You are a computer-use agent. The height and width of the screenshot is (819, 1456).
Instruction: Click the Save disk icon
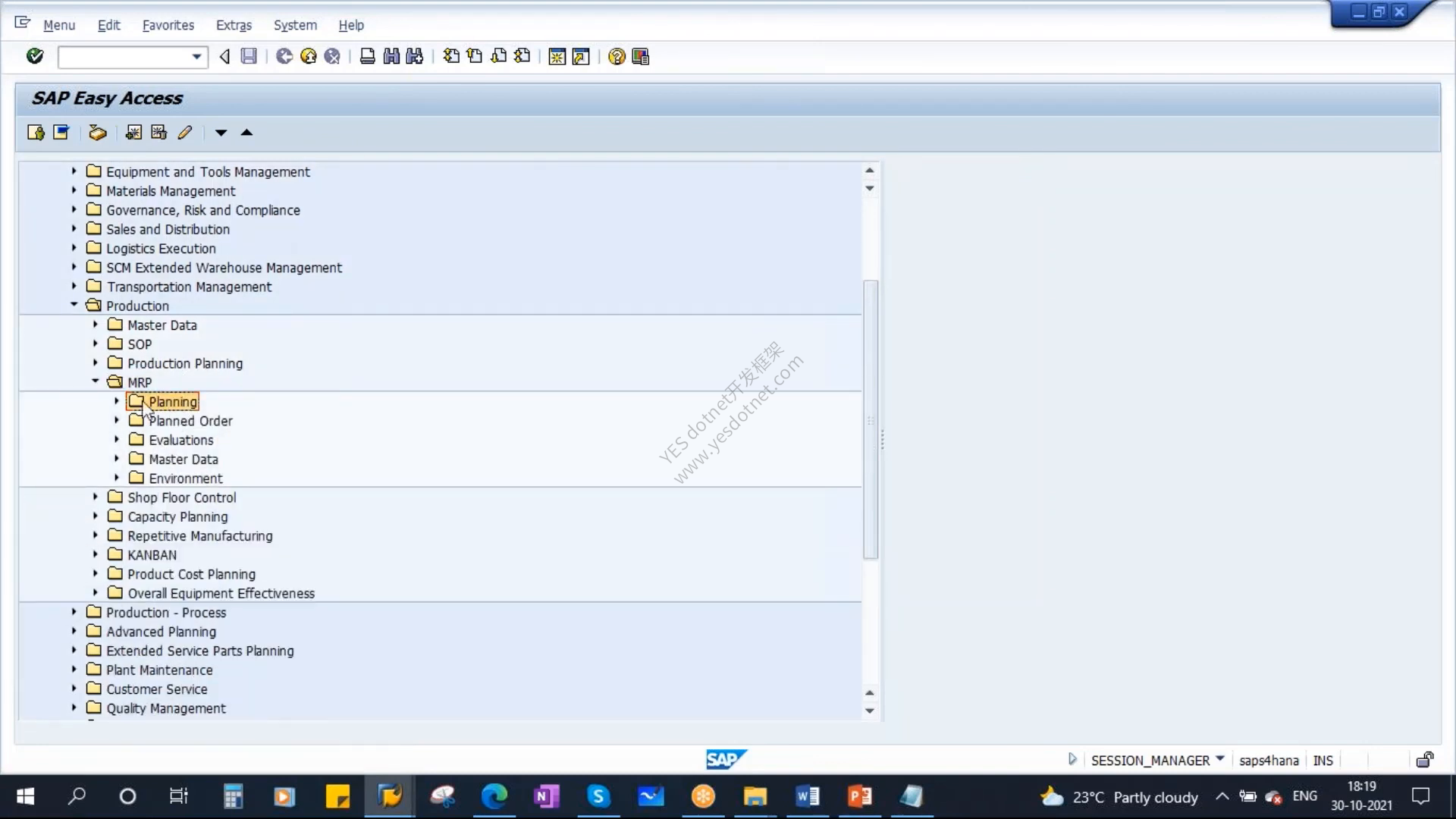tap(249, 56)
